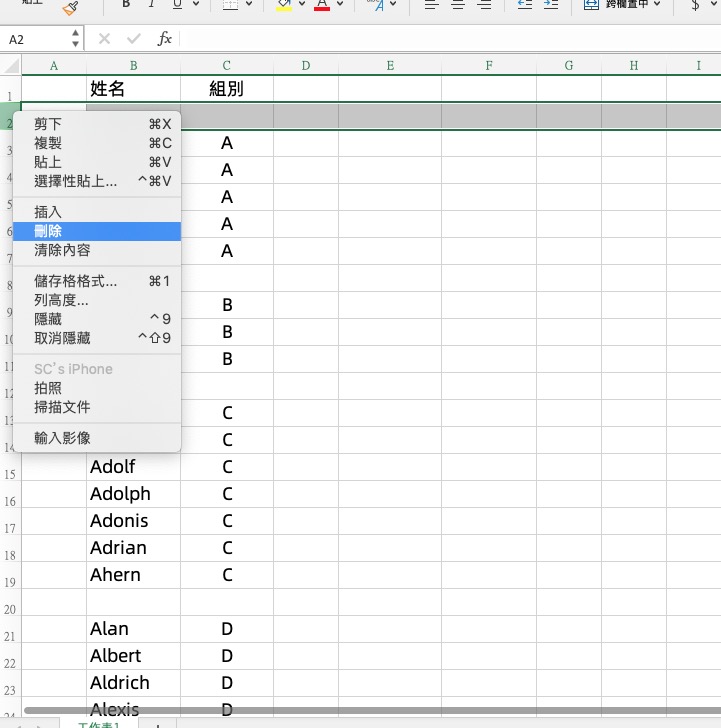The height and width of the screenshot is (728, 721).
Task: Select the cell containing Albert
Action: [x=133, y=656]
